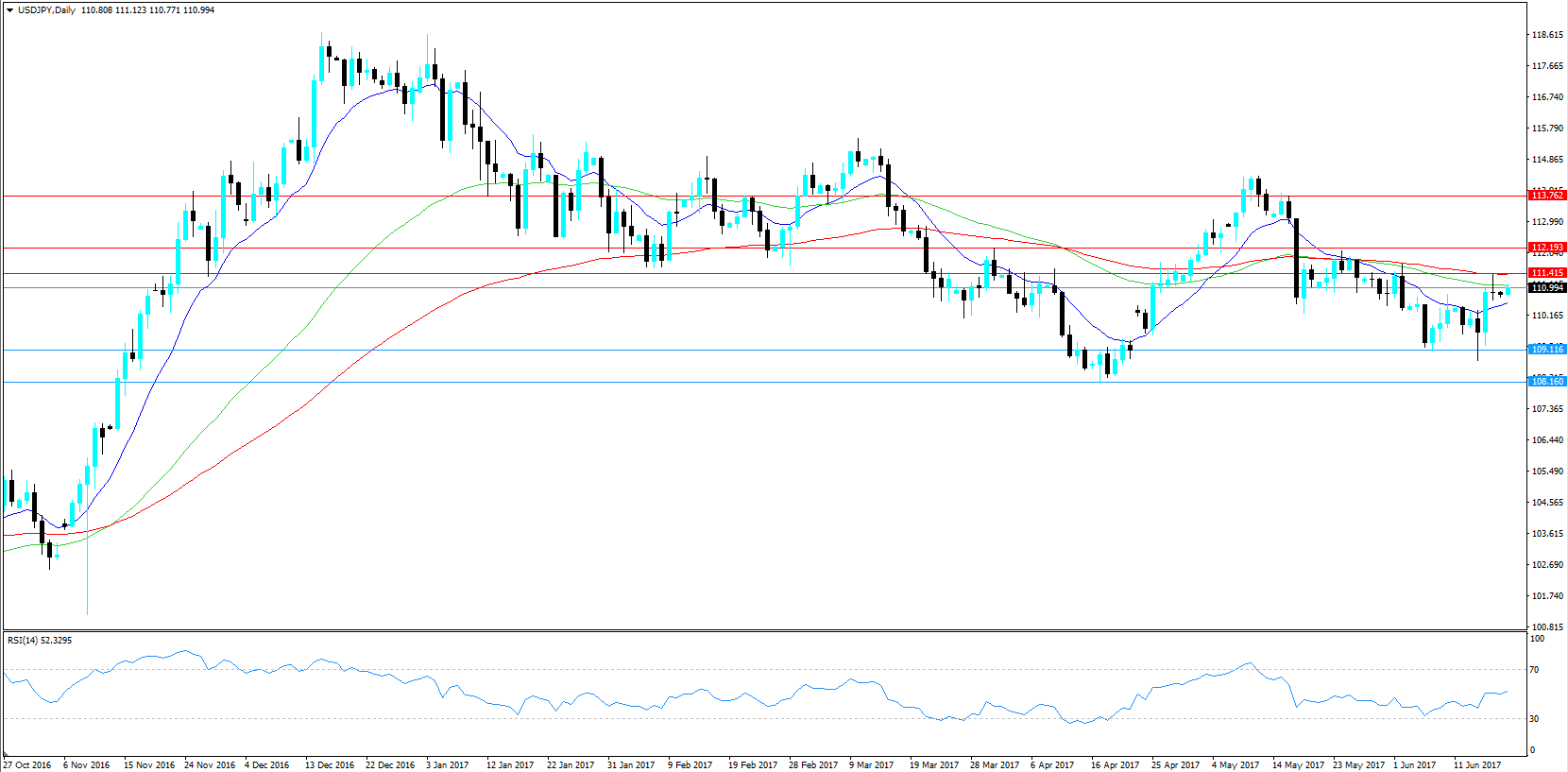The image size is (1568, 772).
Task: Click the 6 Nov 2016 date label
Action: [86, 765]
